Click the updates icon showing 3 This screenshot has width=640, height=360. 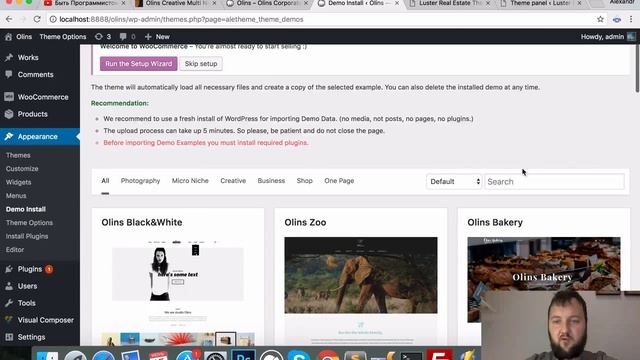click(x=103, y=37)
